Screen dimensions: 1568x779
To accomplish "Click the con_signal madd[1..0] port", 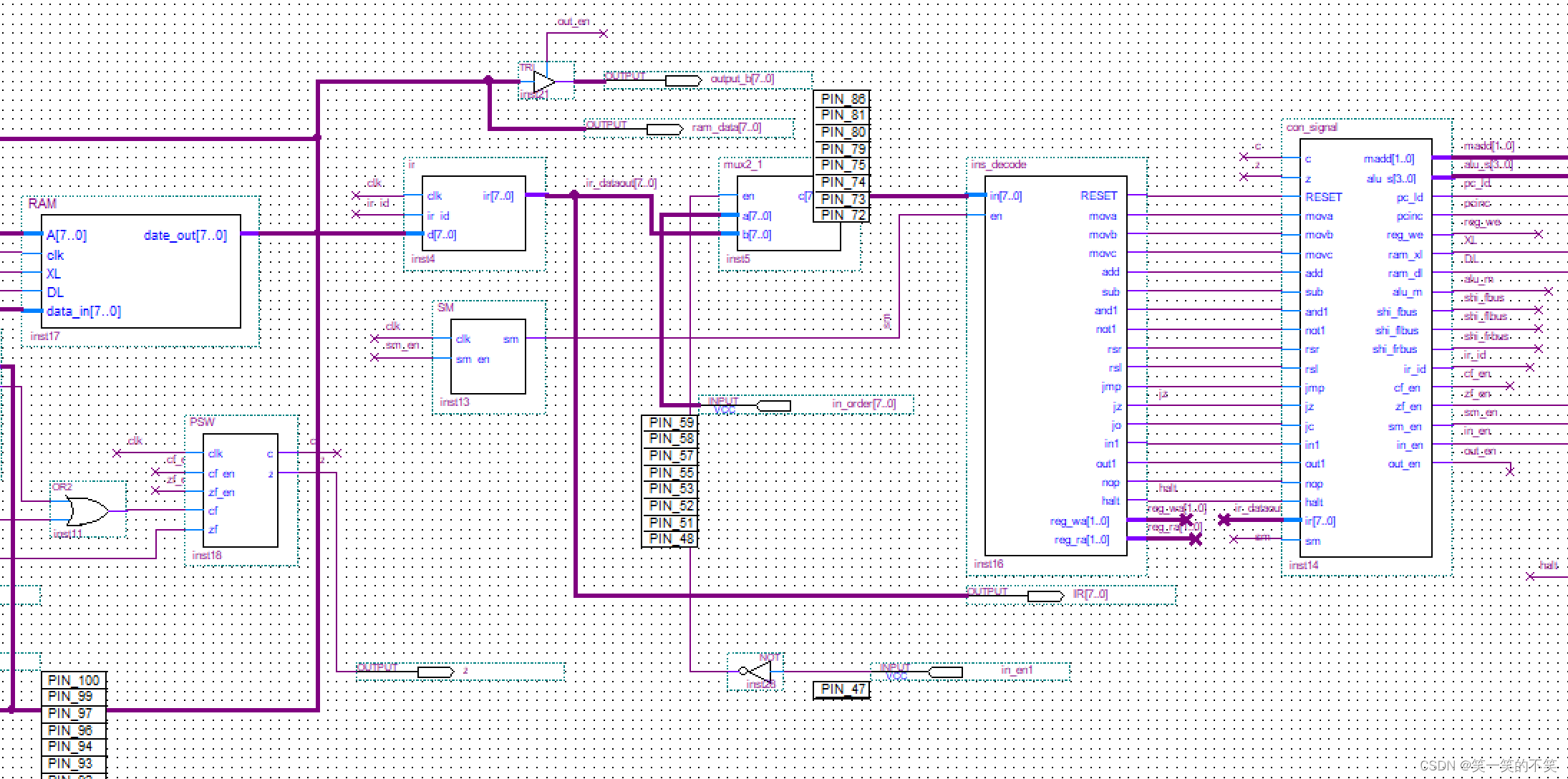I will pyautogui.click(x=1389, y=159).
